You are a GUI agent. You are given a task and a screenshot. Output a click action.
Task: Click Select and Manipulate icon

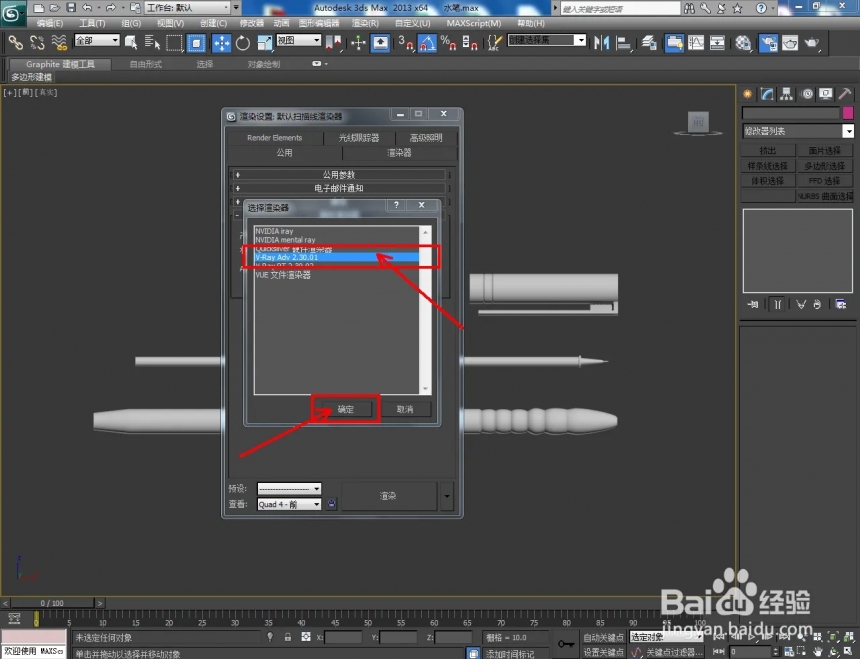[x=358, y=42]
